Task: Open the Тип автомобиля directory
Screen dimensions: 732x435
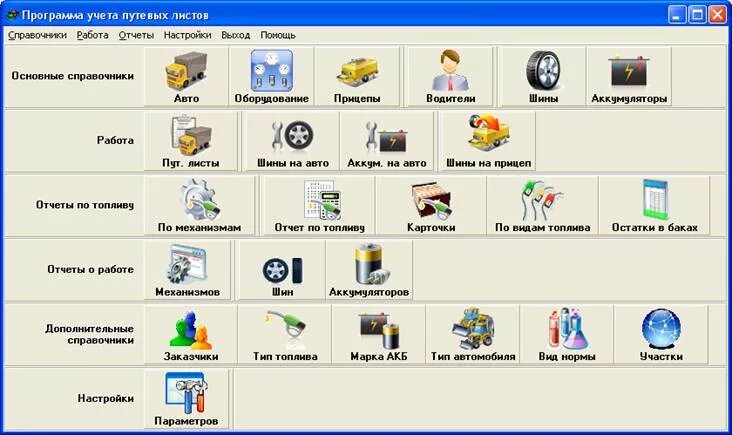Action: 473,334
